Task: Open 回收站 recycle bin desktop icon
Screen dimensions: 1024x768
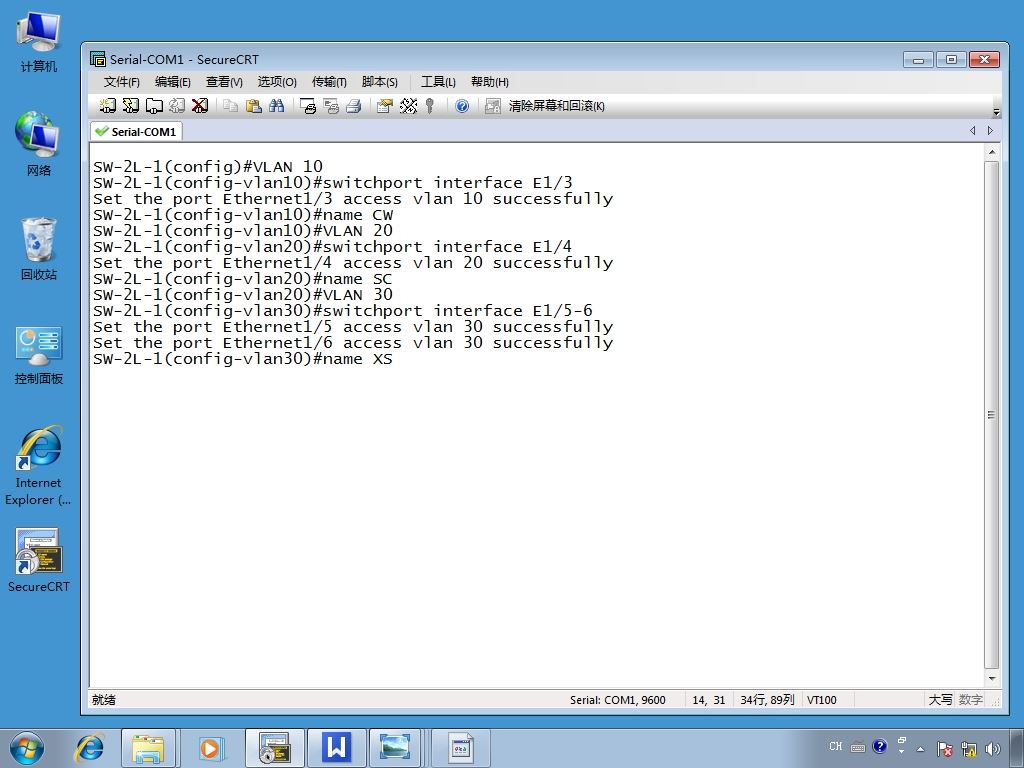Action: coord(39,248)
